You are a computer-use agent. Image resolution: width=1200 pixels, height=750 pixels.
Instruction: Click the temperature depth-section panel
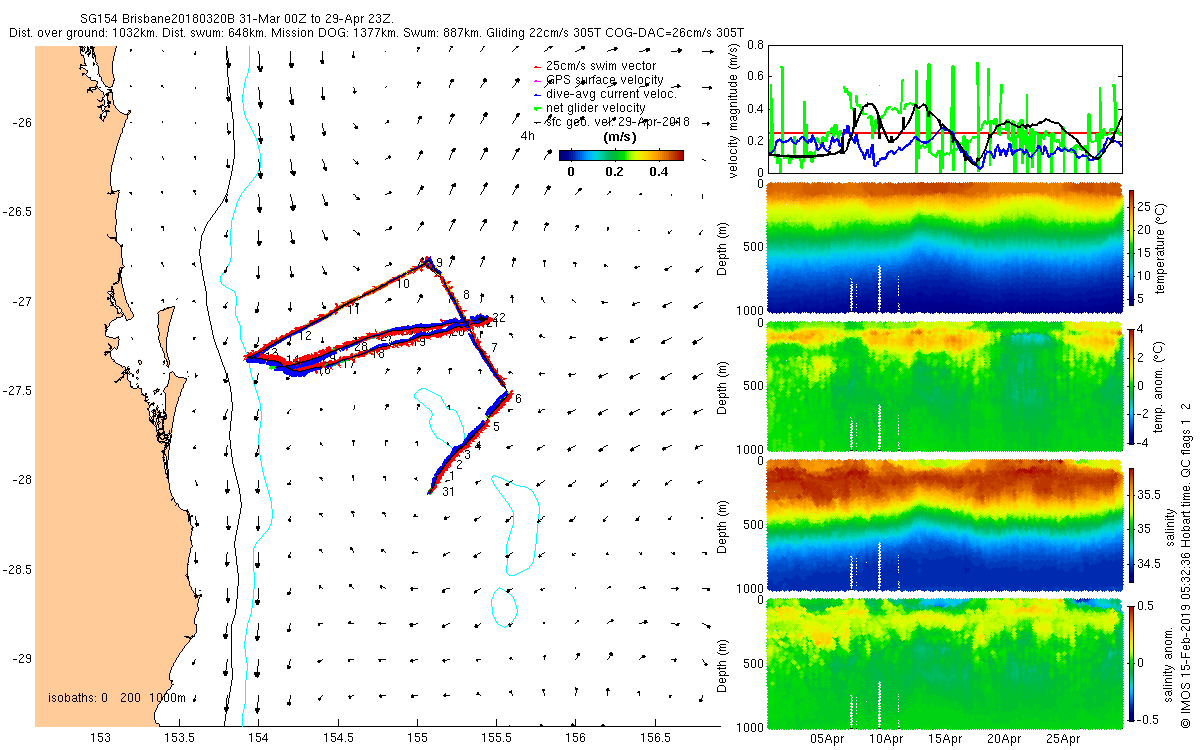coord(943,247)
